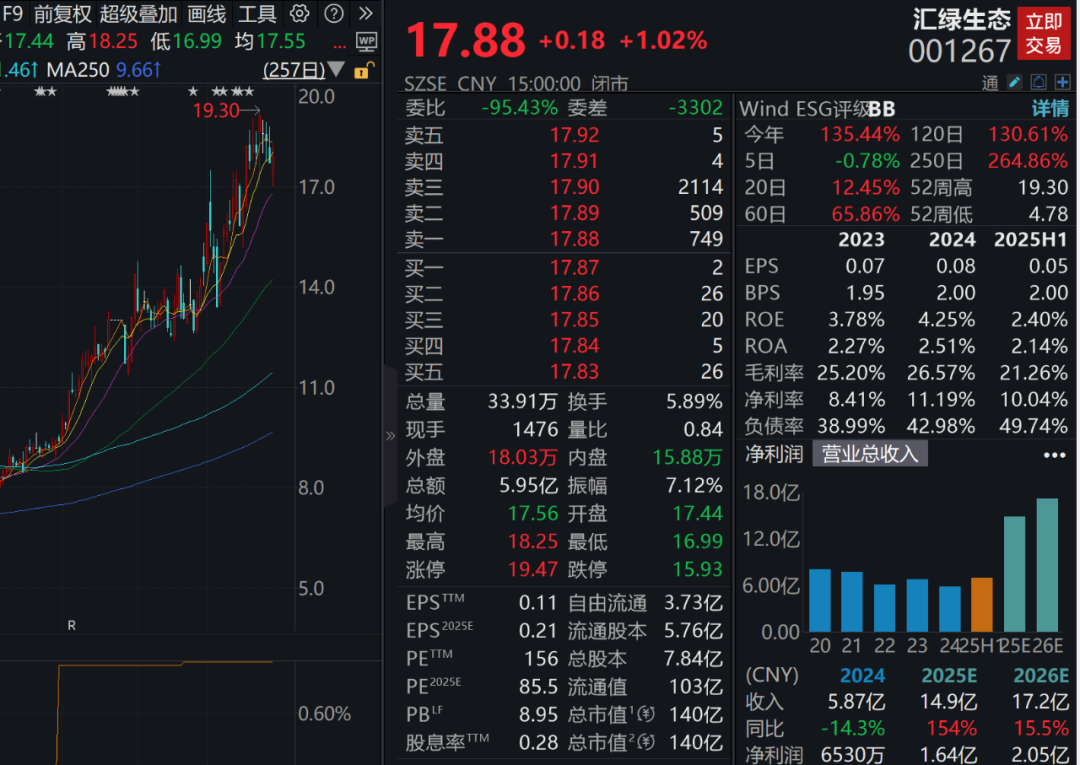Viewport: 1080px width, 765px height.
Task: Set price alert with bell icon
Action: tap(1038, 82)
